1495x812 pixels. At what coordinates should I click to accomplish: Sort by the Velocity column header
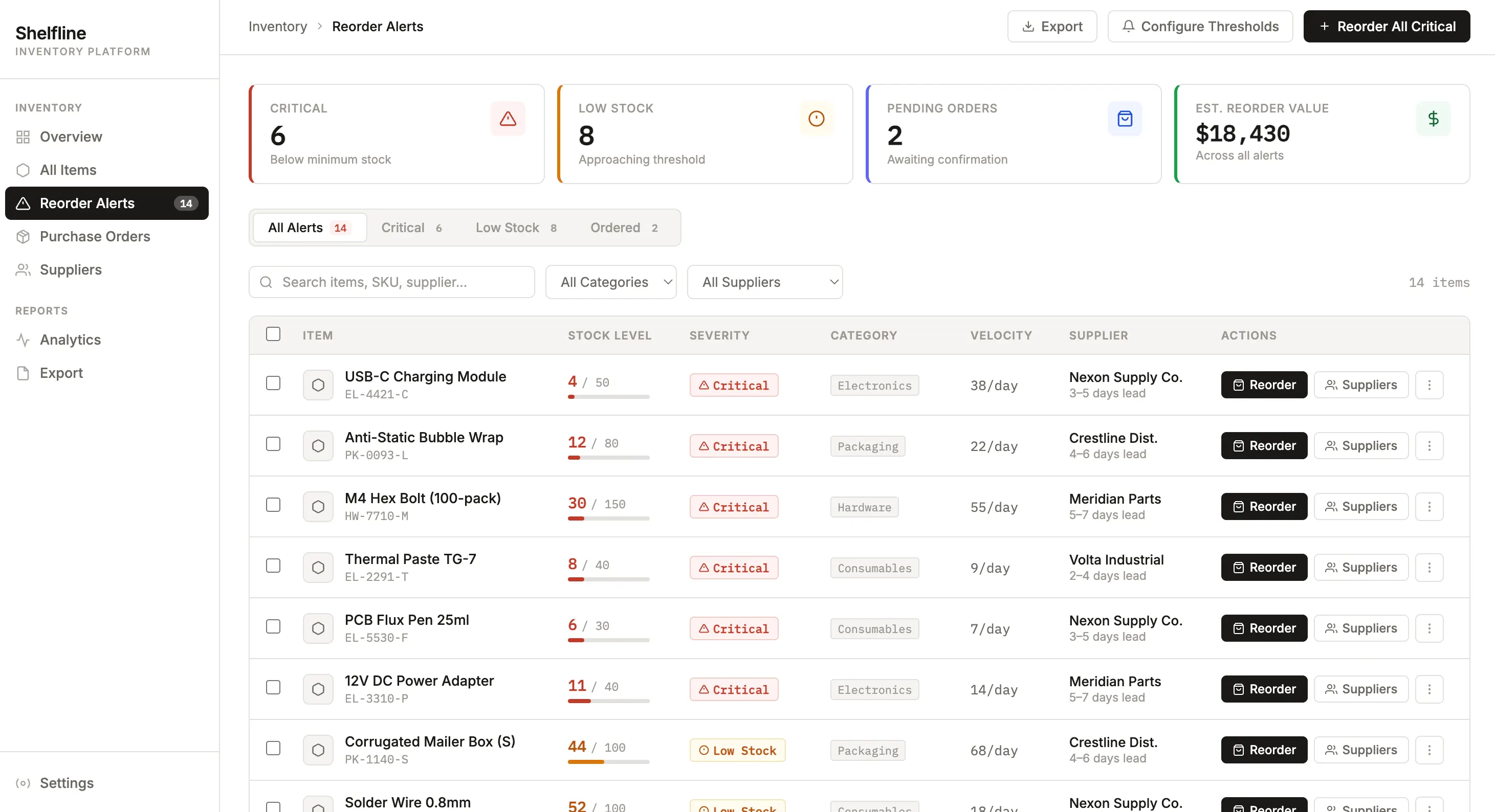[x=1001, y=336]
